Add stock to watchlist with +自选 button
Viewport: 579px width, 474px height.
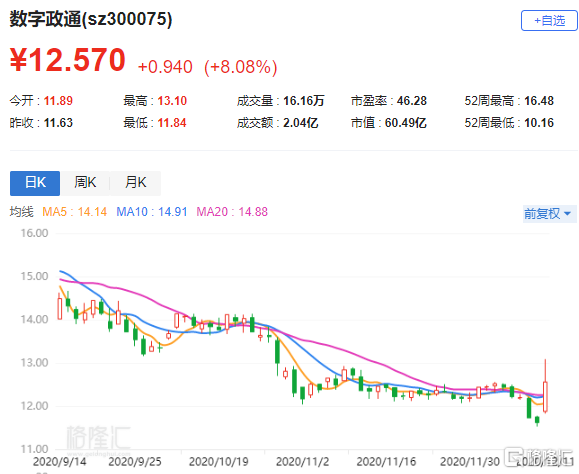click(549, 20)
